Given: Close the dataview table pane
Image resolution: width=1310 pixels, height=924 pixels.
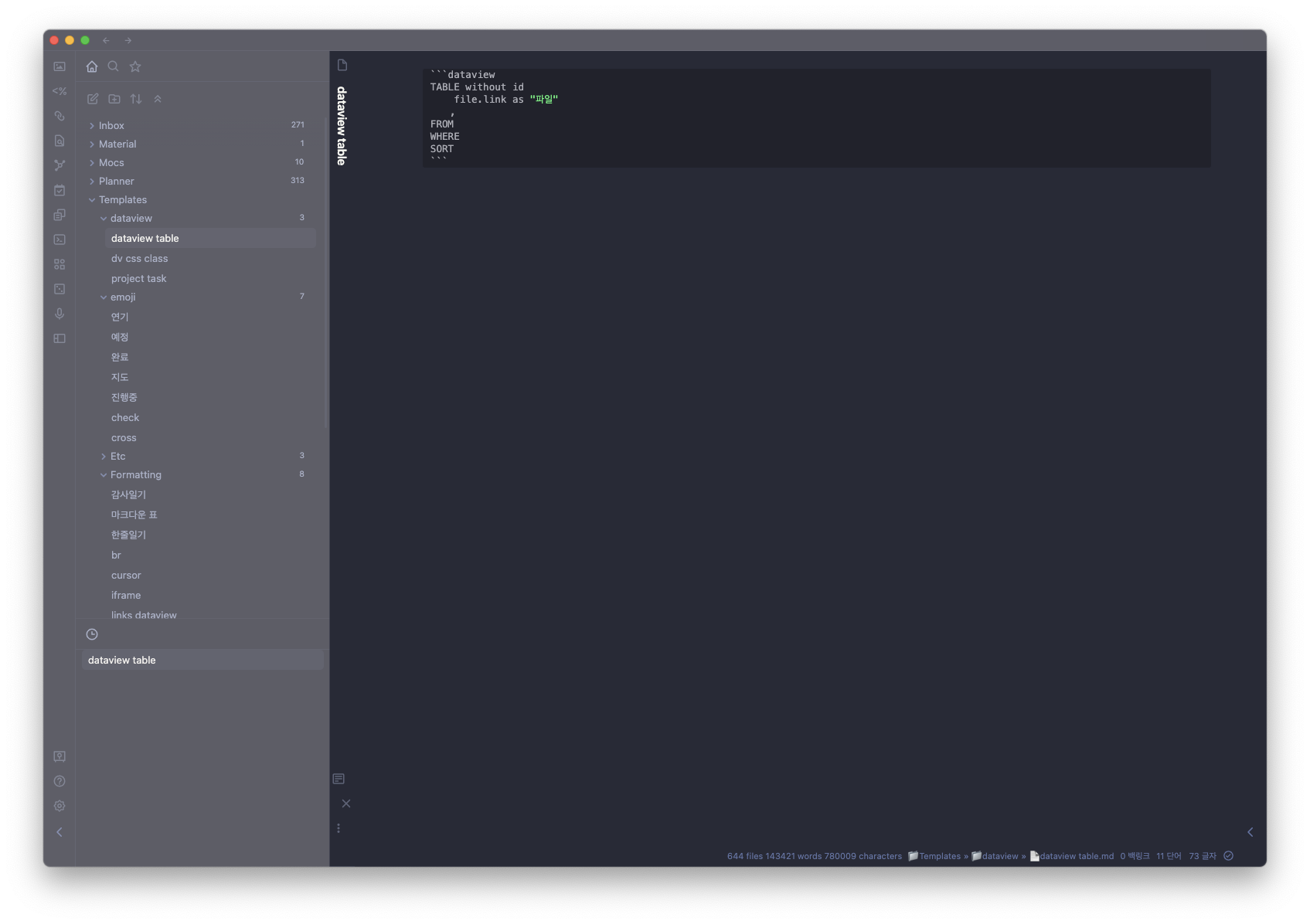Looking at the screenshot, I should [346, 803].
